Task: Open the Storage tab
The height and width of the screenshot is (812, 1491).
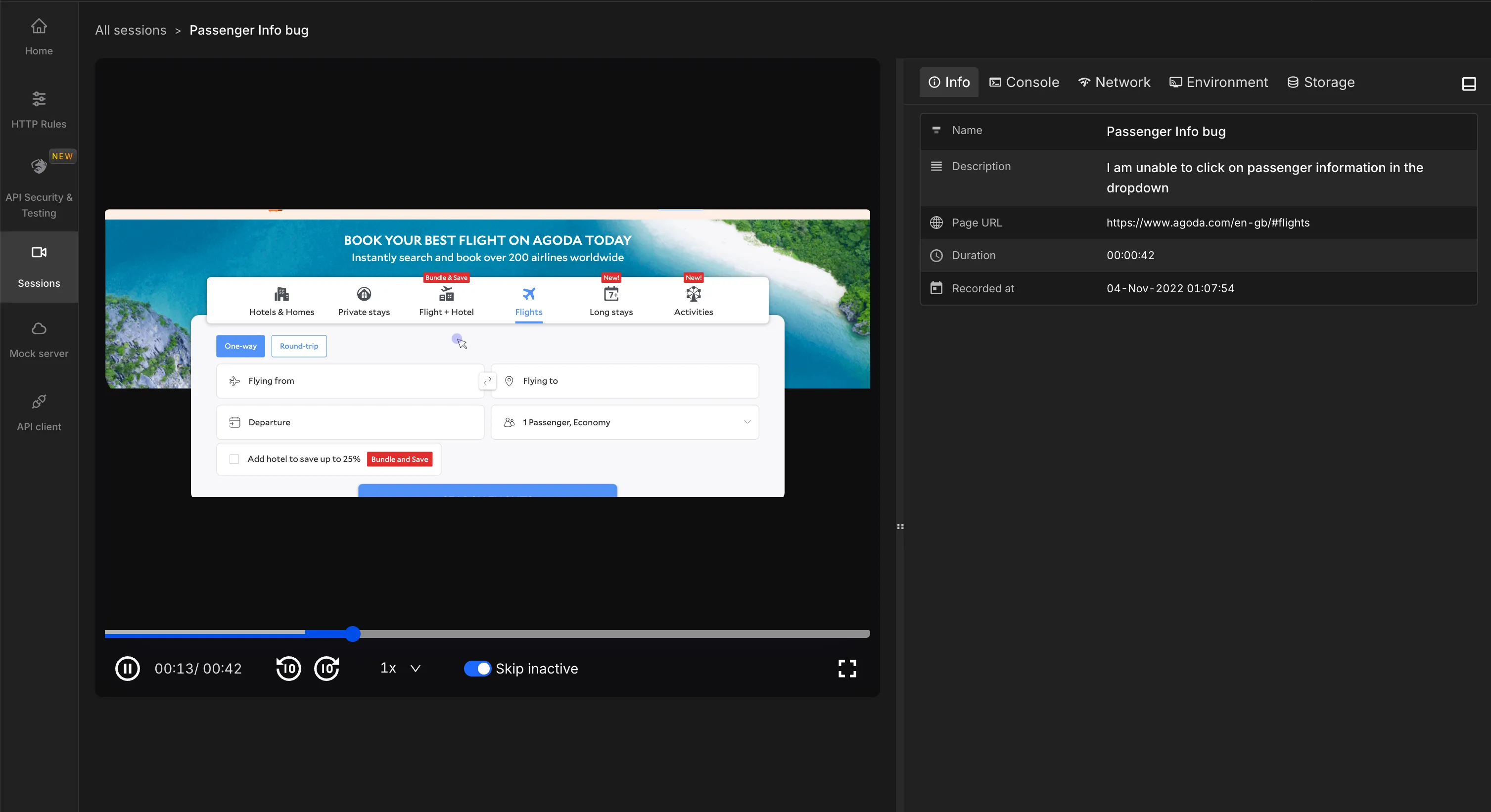Action: point(1320,82)
